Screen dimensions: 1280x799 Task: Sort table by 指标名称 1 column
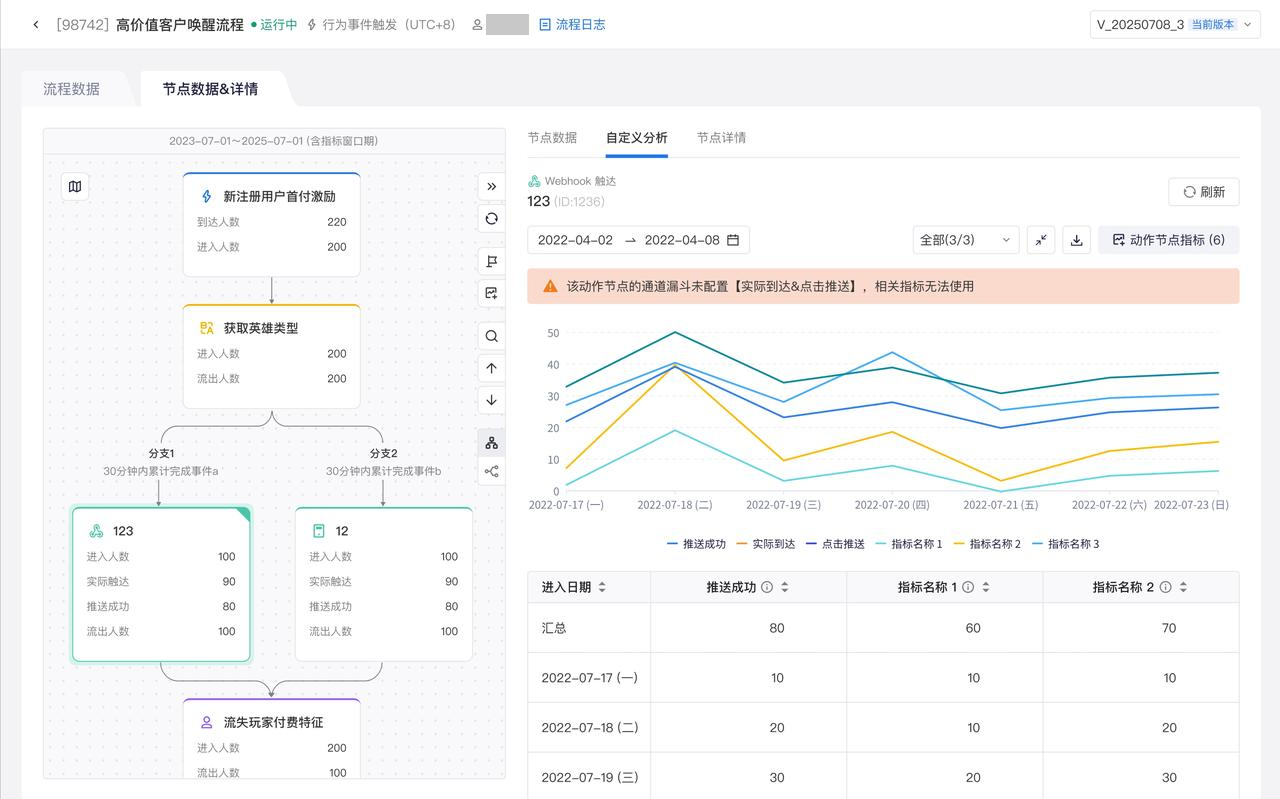tap(986, 588)
